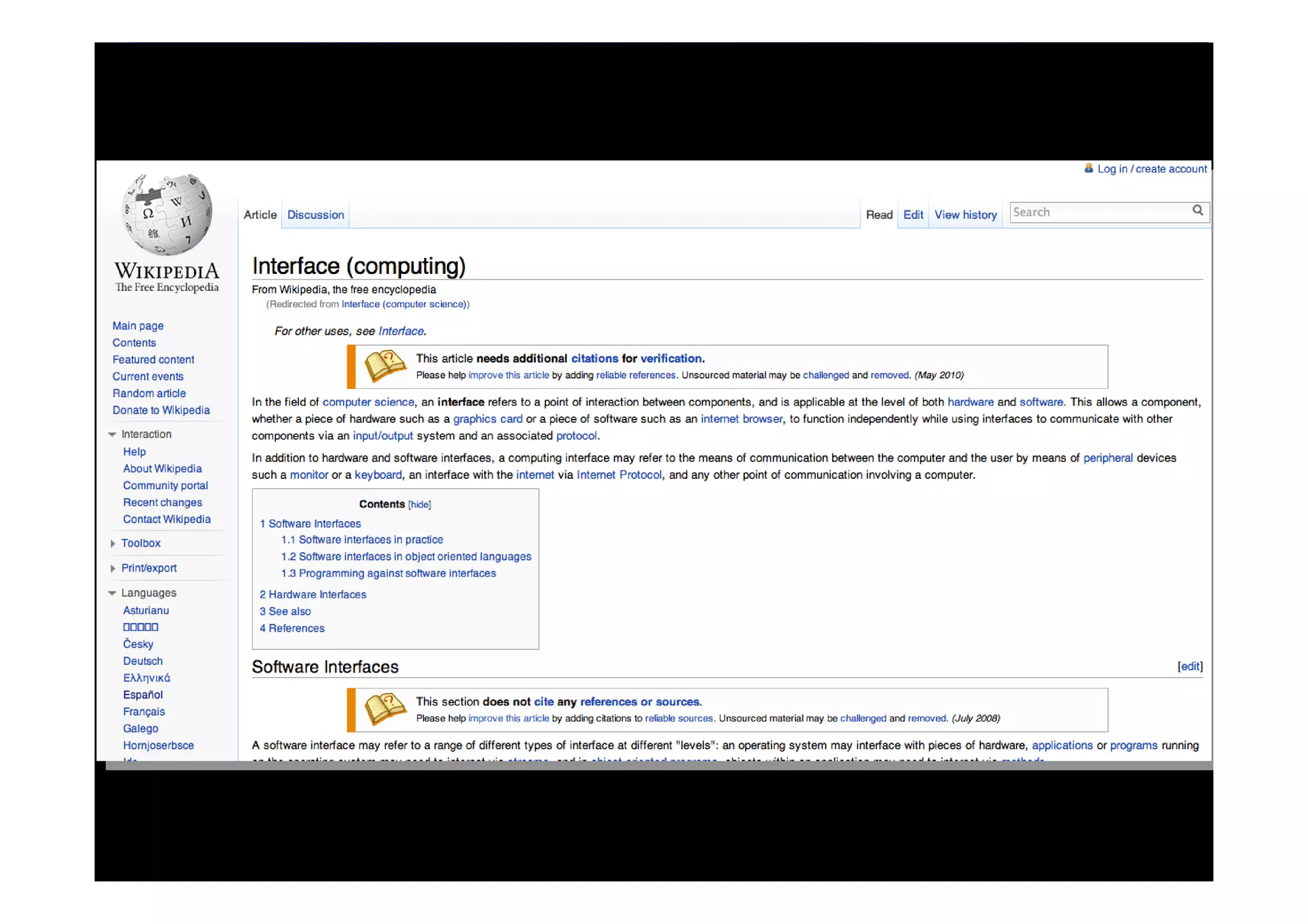1308x924 pixels.
Task: Open the protocol link
Action: coord(576,435)
